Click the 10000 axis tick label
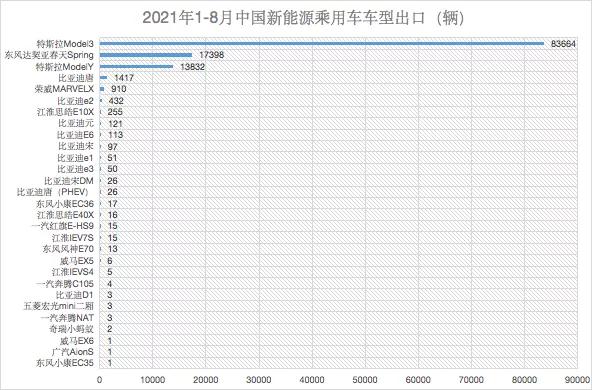The width and height of the screenshot is (592, 390). coord(152,380)
